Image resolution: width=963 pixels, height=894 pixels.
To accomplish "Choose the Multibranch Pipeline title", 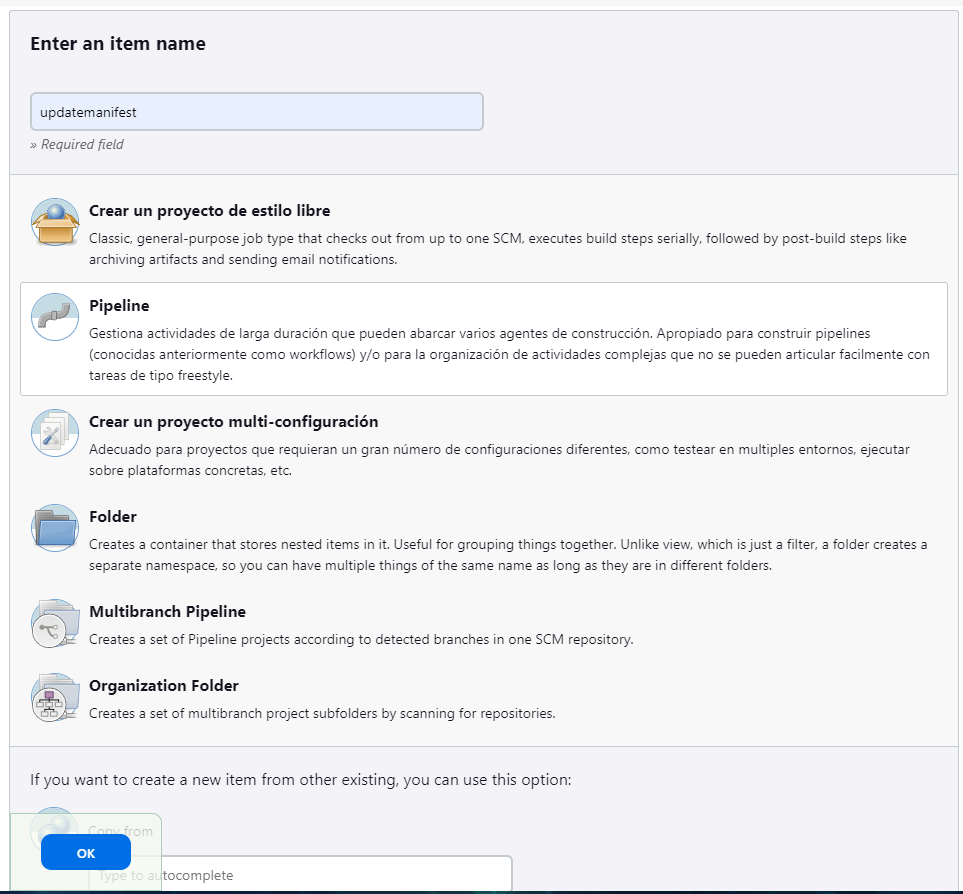I will tap(167, 612).
